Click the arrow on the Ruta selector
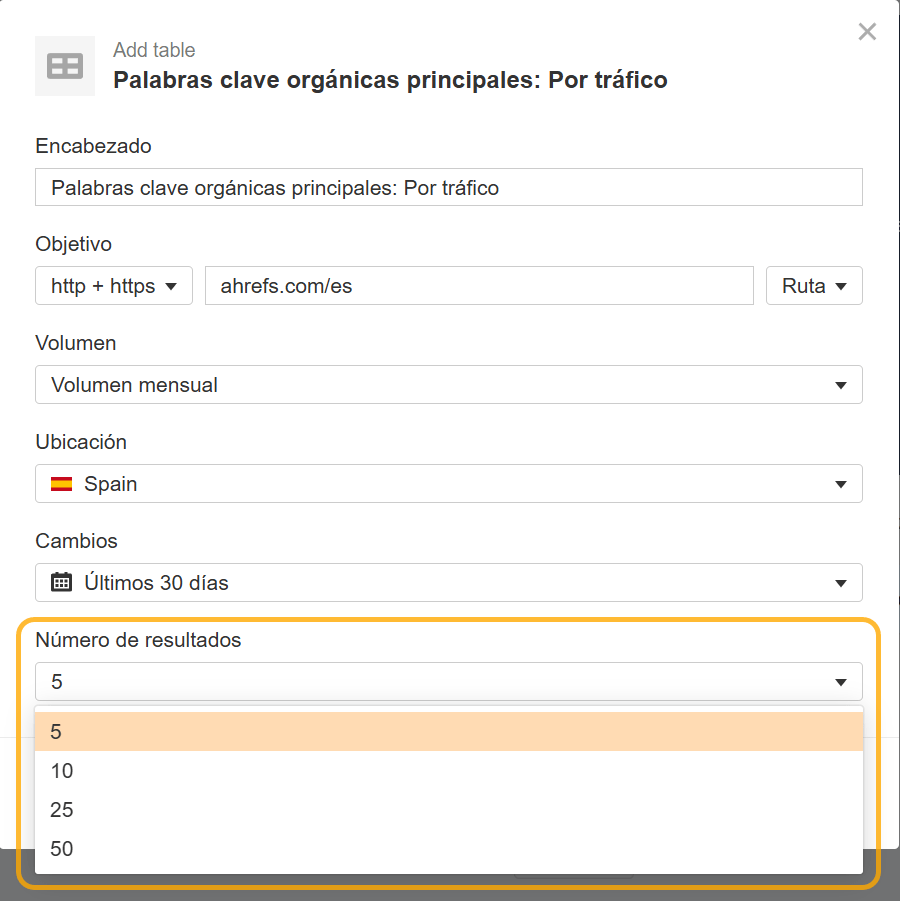The width and height of the screenshot is (900, 901). pos(840,285)
